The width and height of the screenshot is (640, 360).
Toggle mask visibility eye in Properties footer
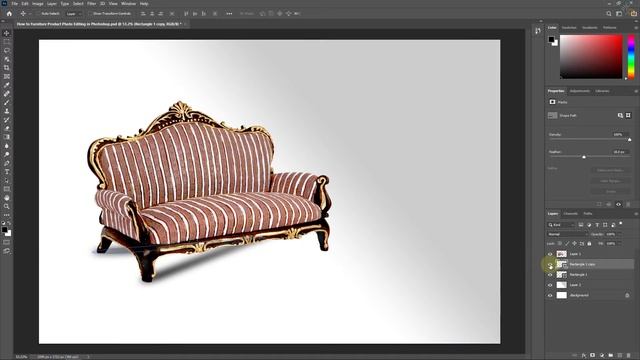(x=618, y=204)
